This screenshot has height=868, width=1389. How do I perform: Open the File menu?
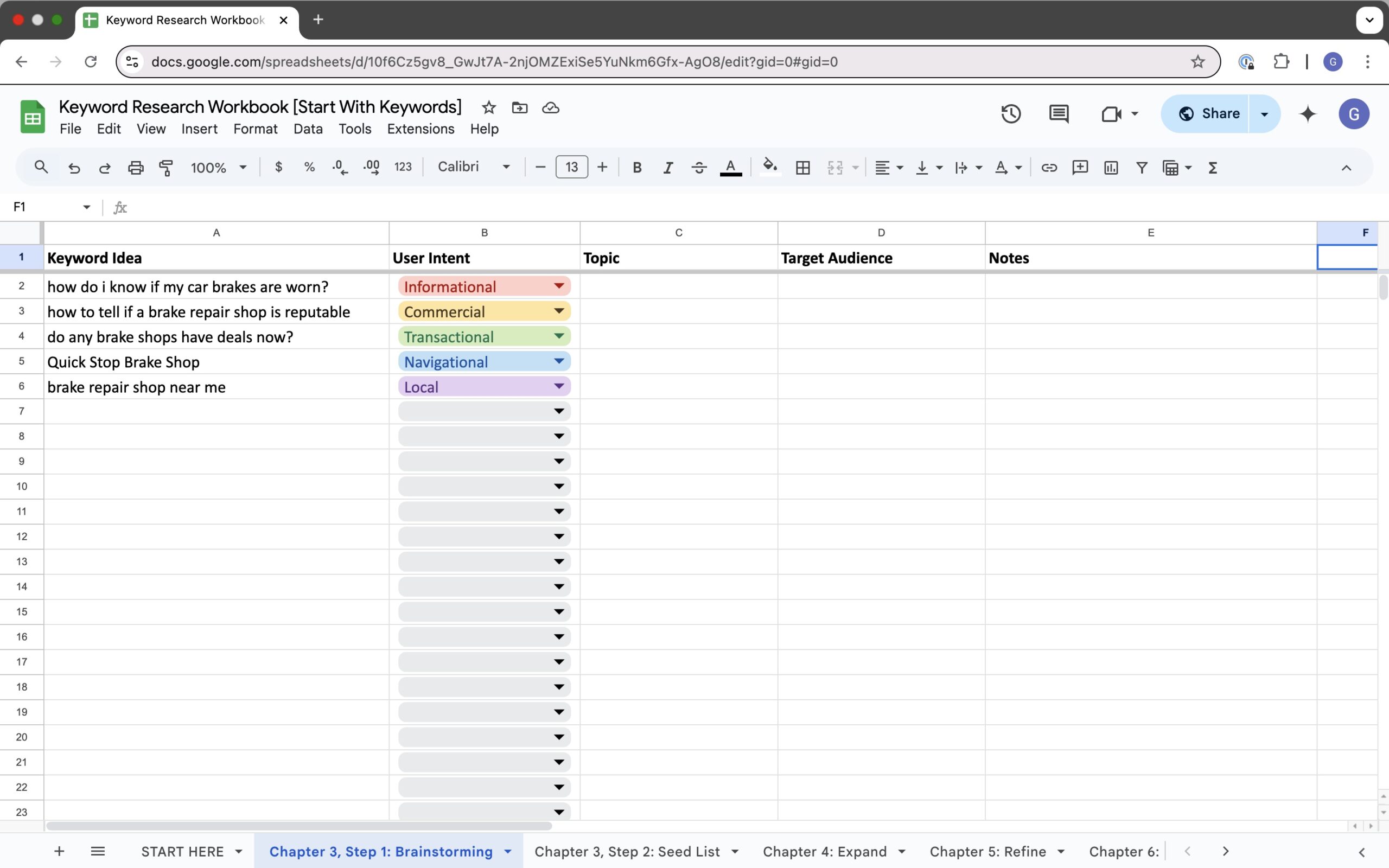(70, 129)
